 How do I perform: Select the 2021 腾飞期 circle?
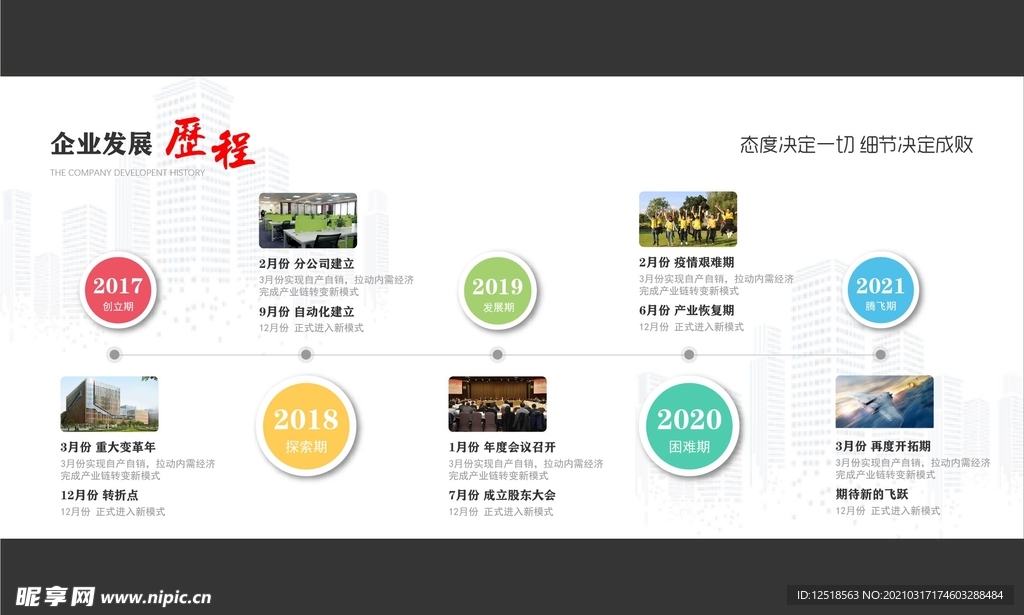point(884,291)
